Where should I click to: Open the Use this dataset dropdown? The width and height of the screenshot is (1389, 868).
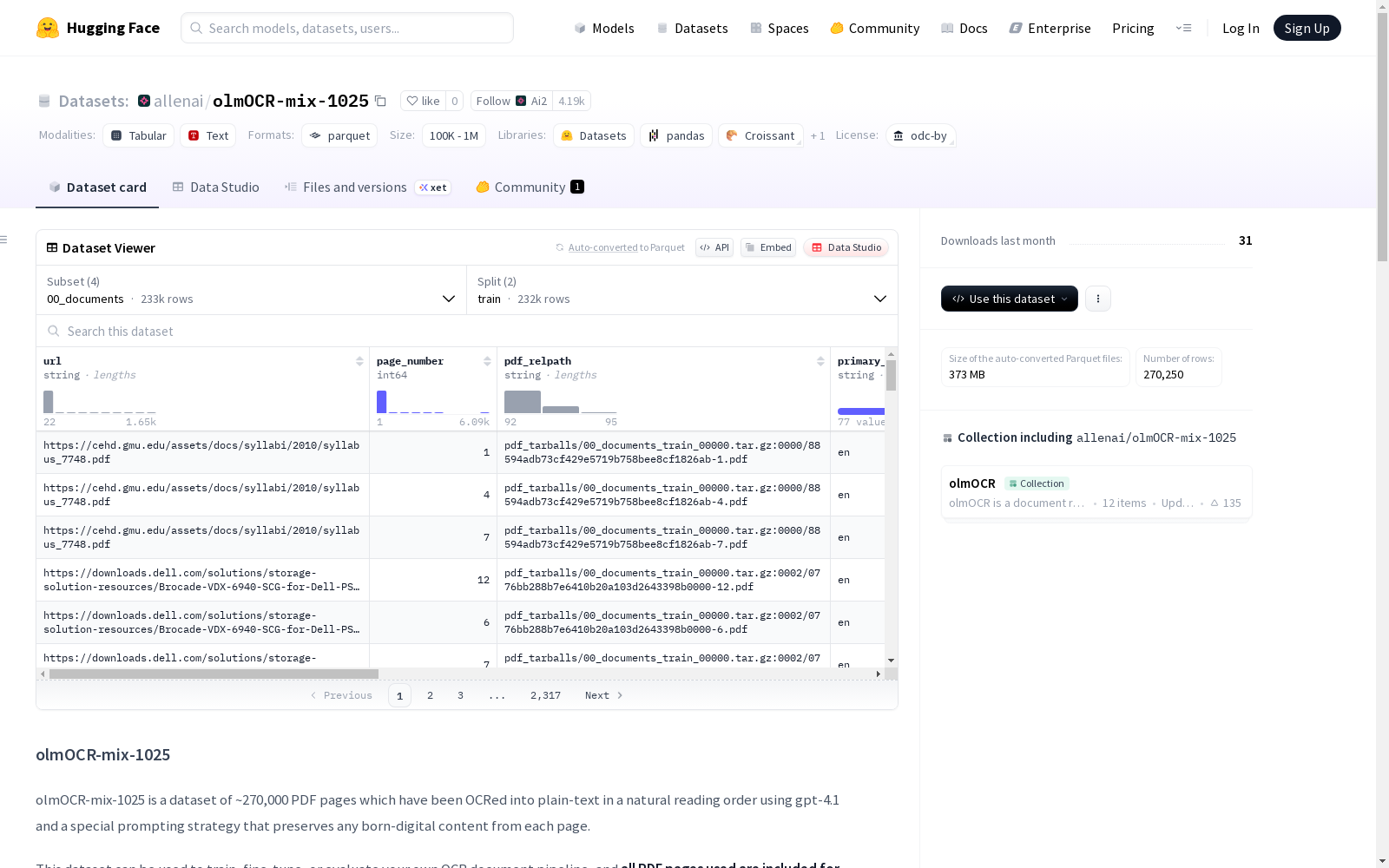(x=1010, y=299)
